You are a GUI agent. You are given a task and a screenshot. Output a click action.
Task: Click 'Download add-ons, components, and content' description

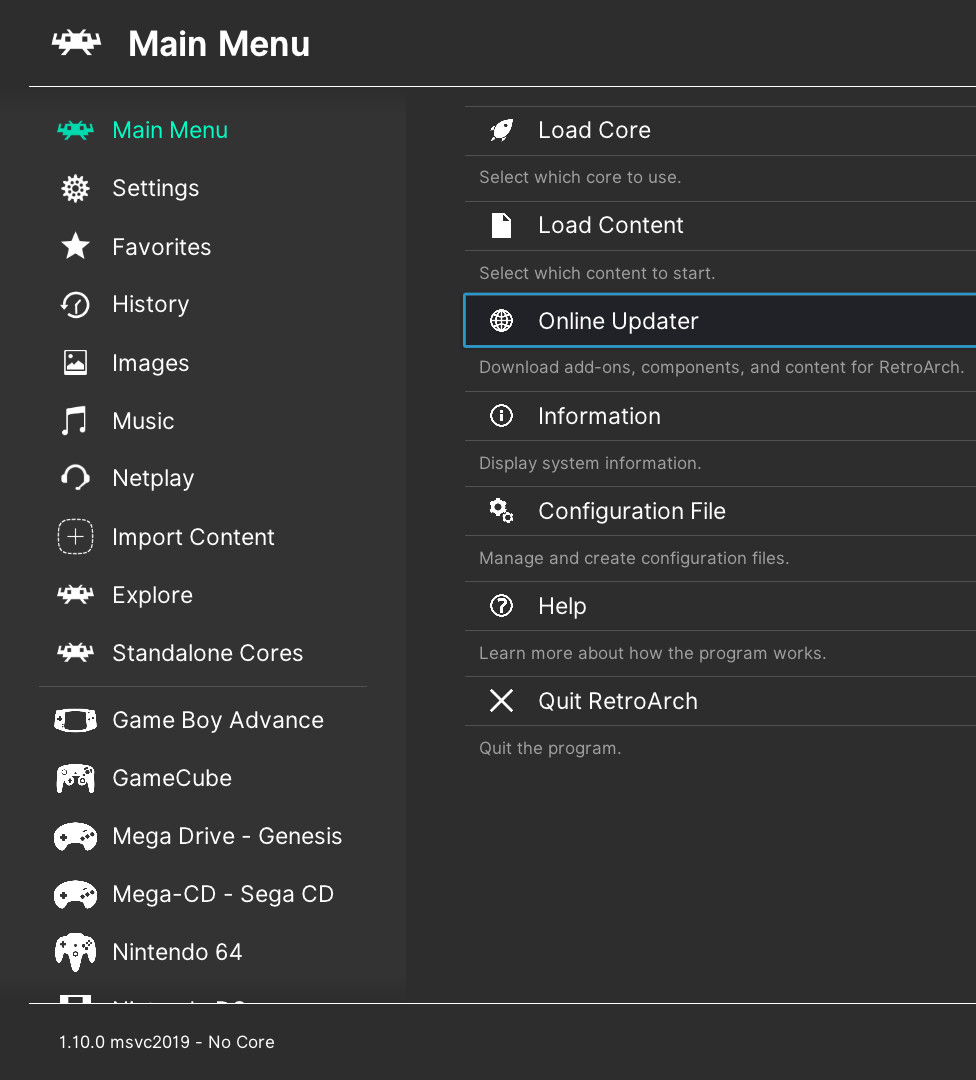721,367
